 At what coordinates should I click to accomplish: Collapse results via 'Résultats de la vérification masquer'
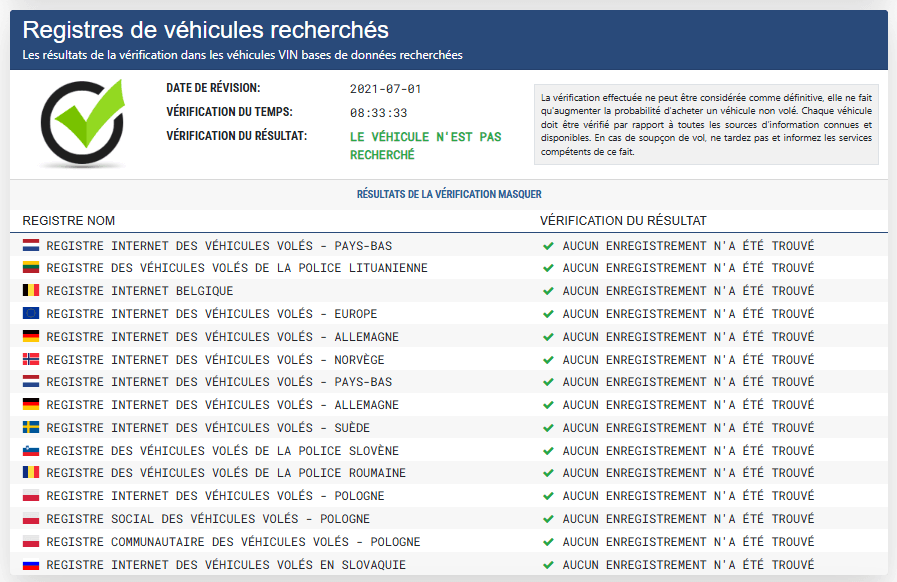tap(448, 194)
